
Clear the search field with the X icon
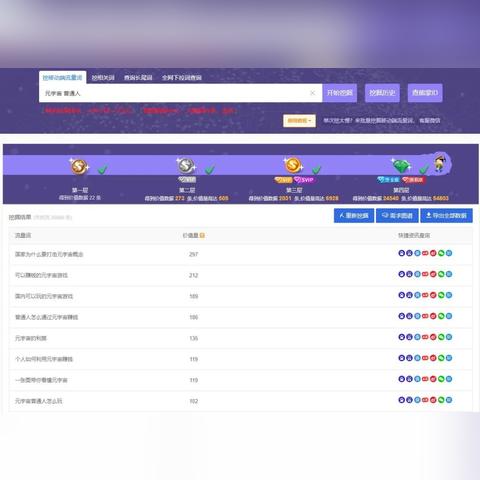pos(313,93)
